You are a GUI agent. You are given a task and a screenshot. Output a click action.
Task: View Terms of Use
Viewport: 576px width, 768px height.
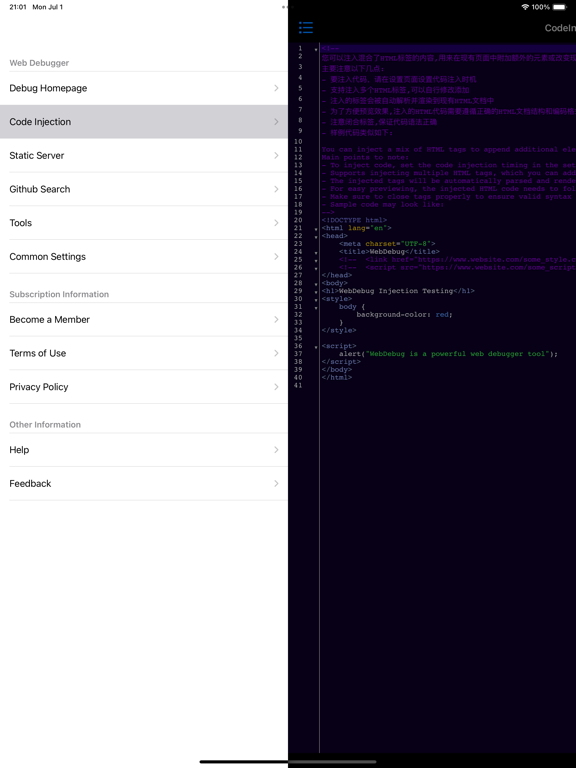[144, 353]
